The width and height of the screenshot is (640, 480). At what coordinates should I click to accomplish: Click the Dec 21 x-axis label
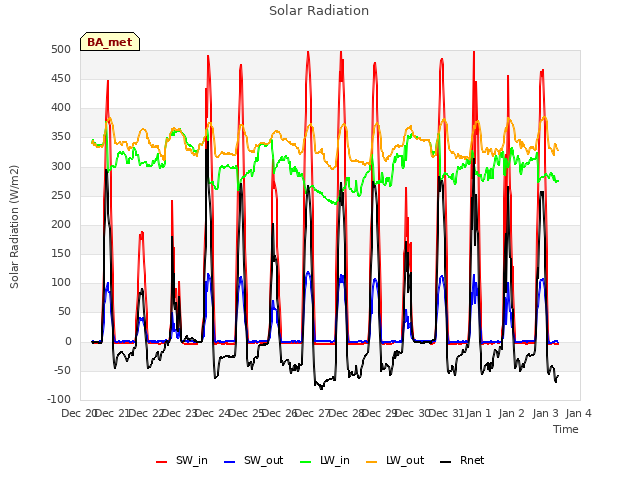[x=112, y=413]
